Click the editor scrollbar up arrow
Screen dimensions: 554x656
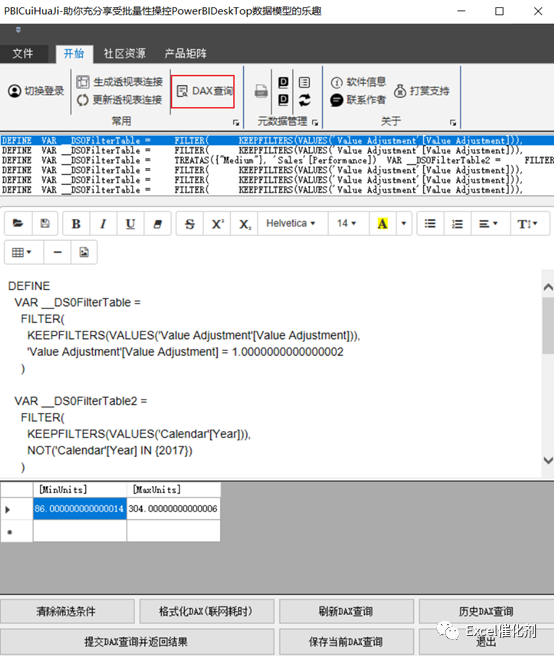548,287
